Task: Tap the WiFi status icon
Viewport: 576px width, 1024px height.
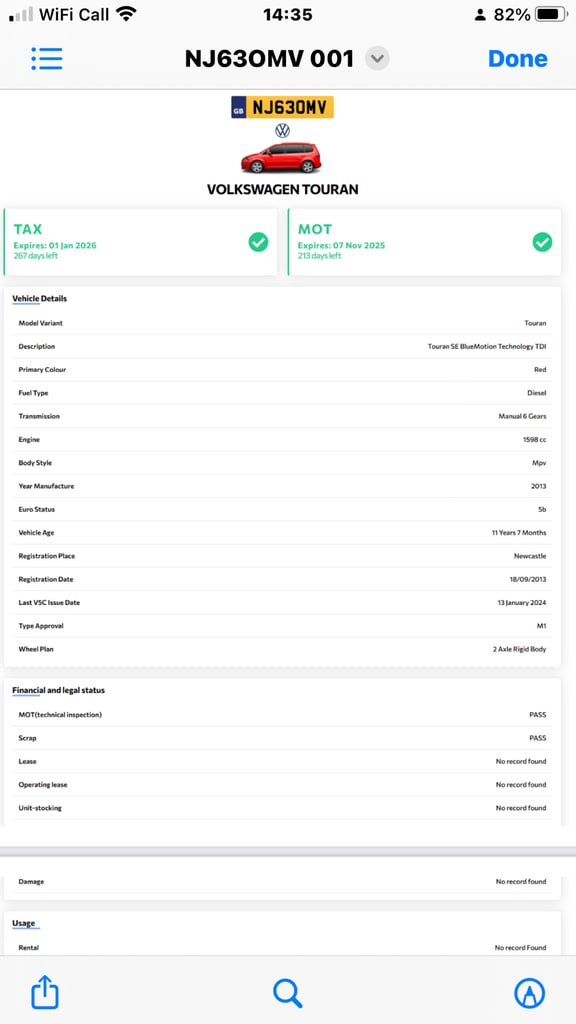Action: 125,14
